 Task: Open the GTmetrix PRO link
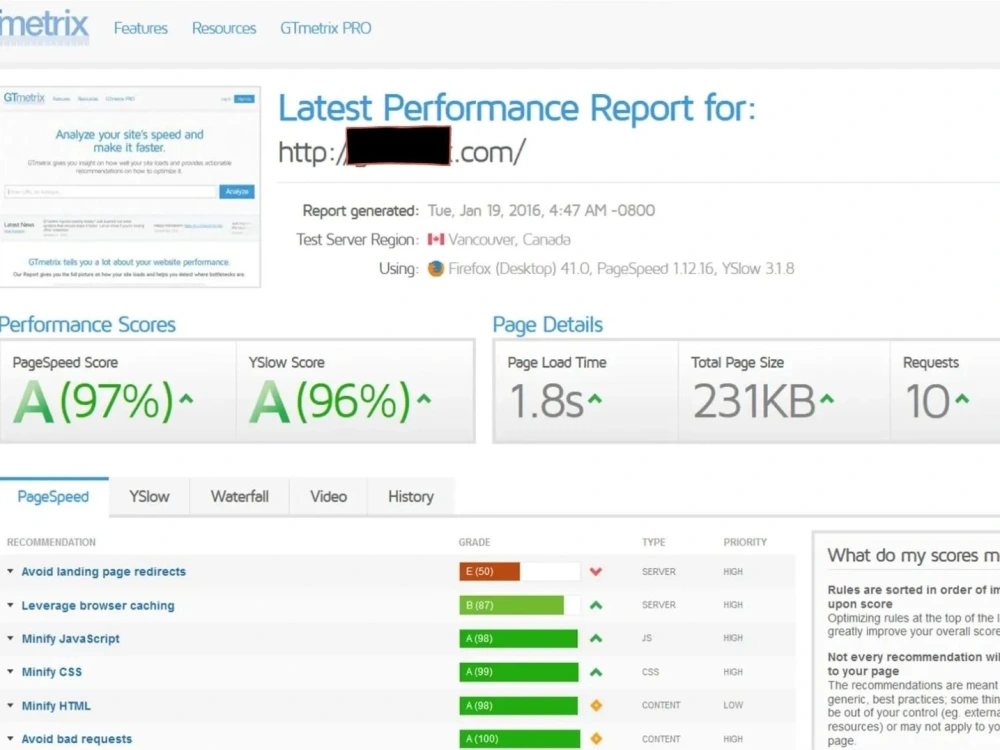pos(325,28)
